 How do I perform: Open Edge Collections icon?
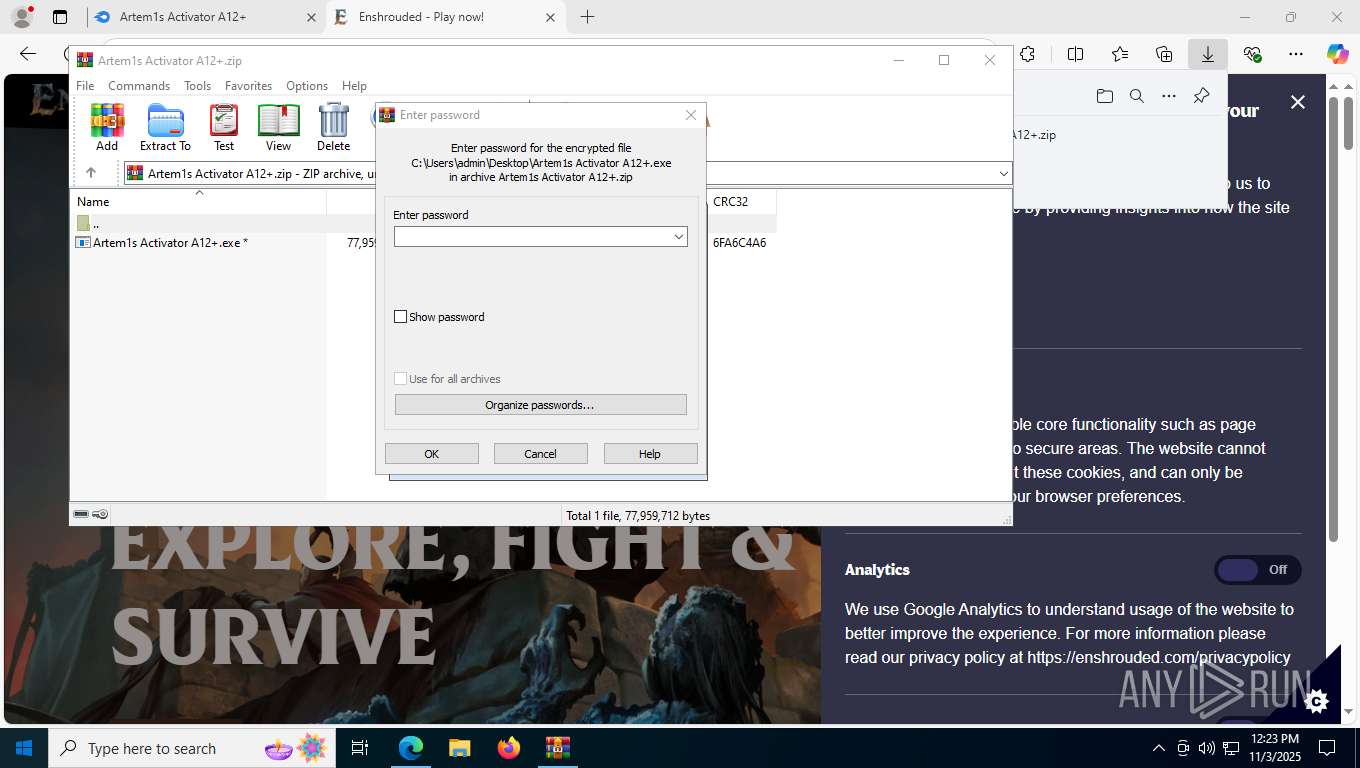(x=1164, y=54)
